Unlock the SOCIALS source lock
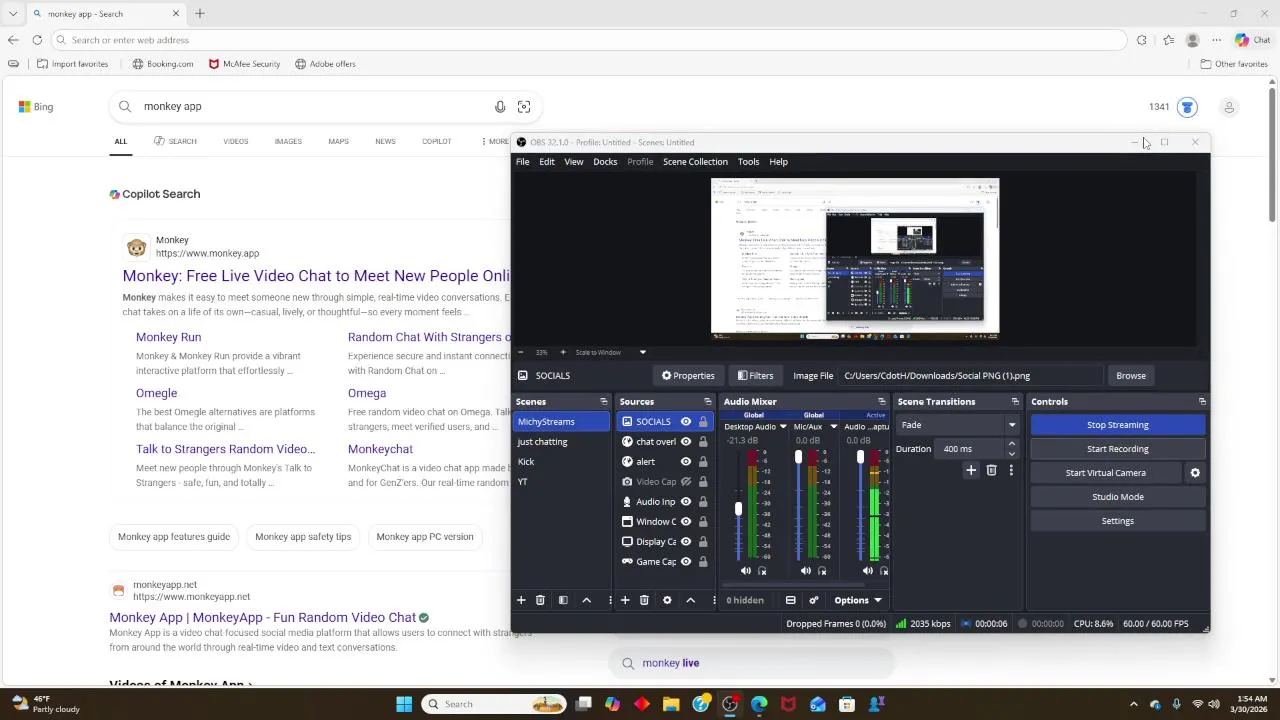The image size is (1280, 720). (x=703, y=422)
